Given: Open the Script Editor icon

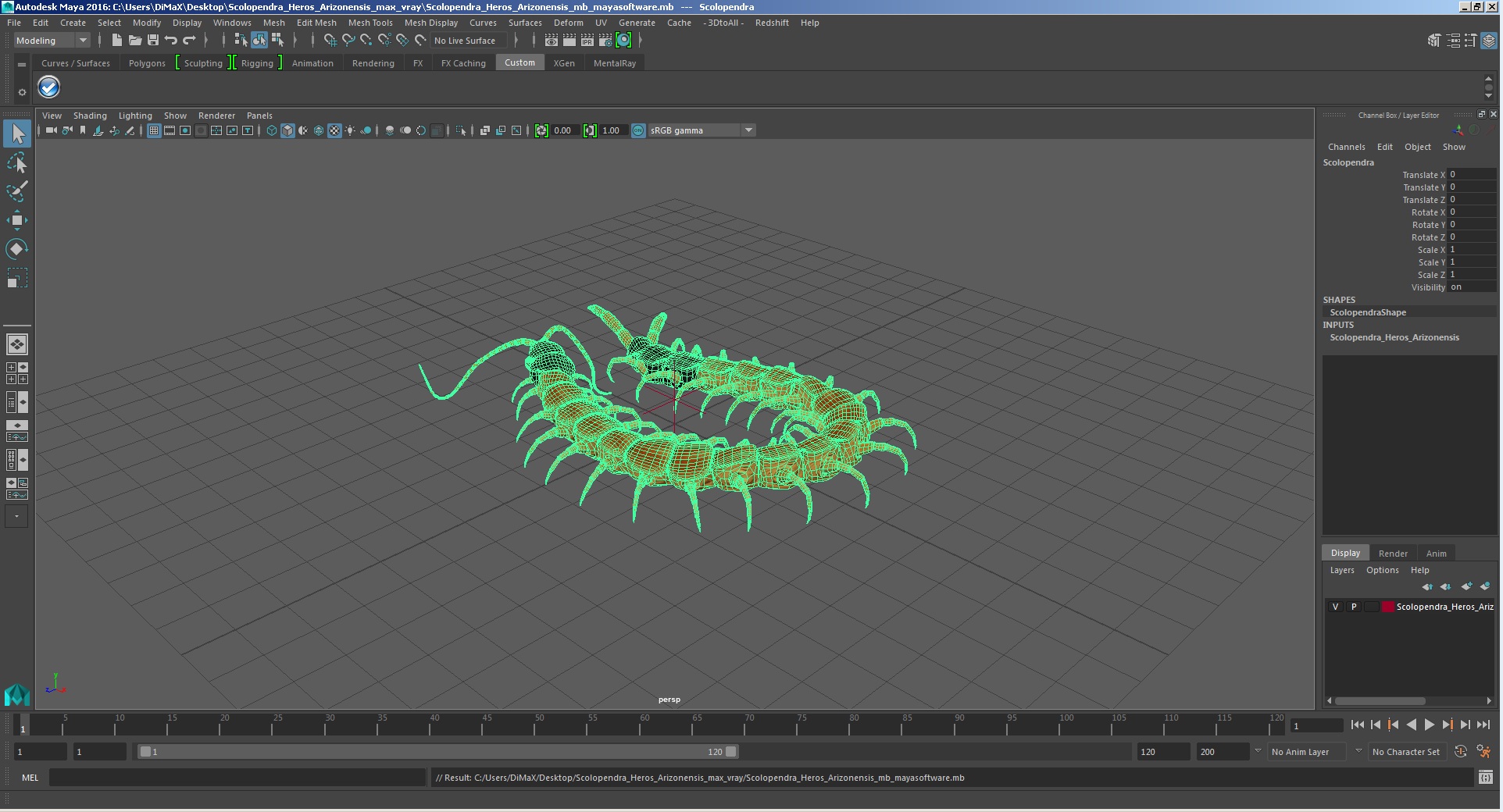Looking at the screenshot, I should (x=1486, y=778).
